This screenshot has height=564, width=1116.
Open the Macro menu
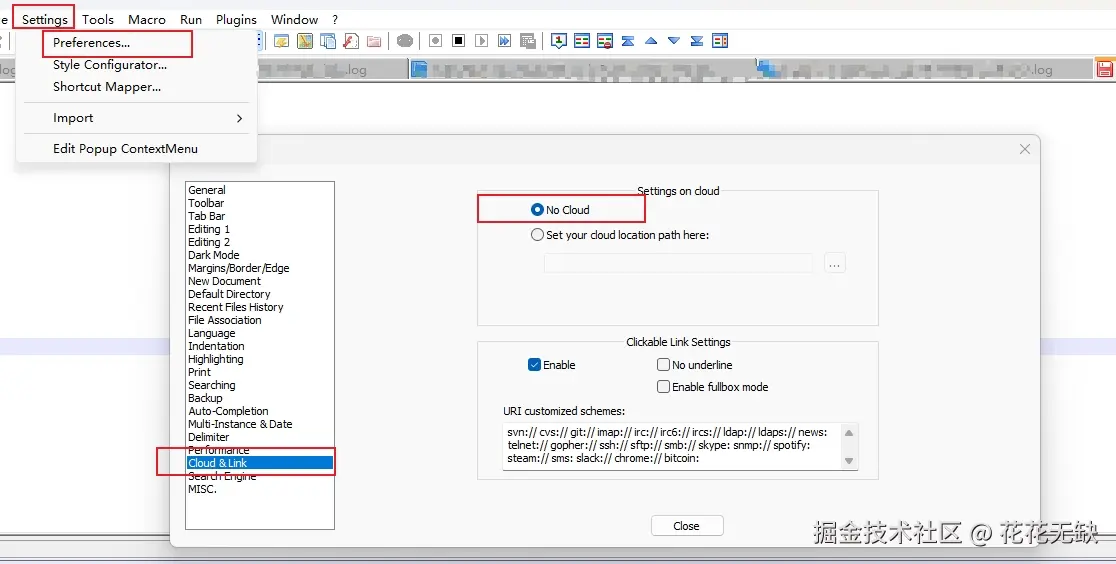point(147,19)
